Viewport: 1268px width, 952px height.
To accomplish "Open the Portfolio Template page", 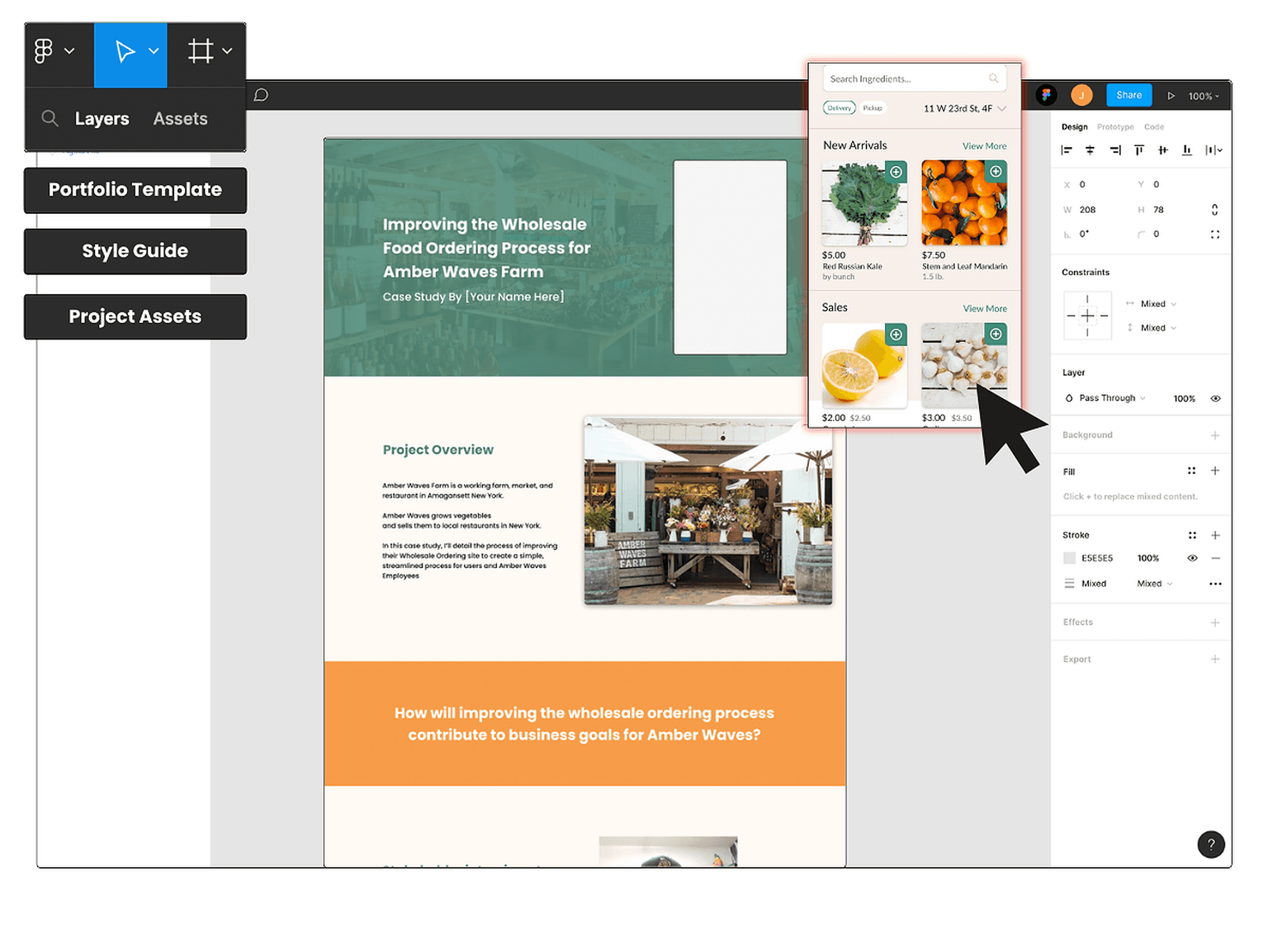I will 135,190.
